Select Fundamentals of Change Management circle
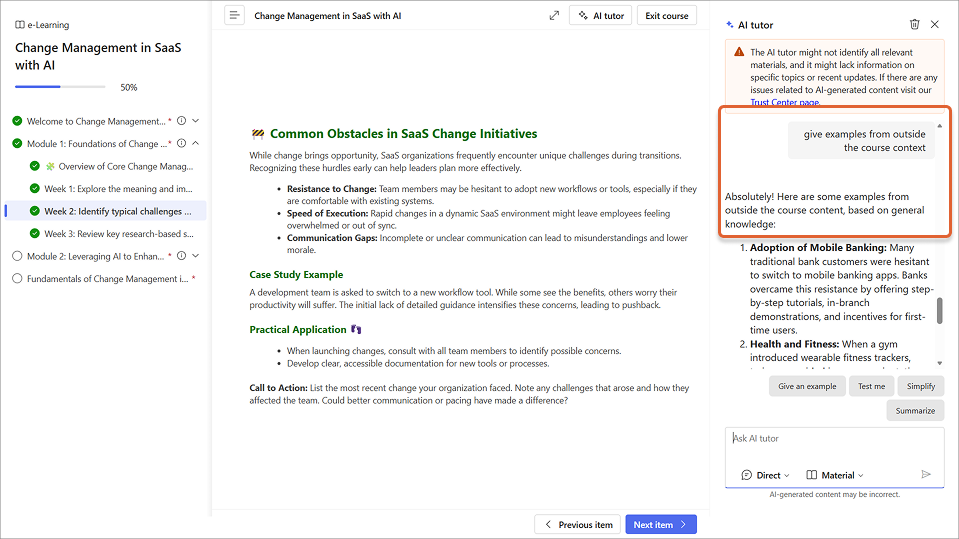 [17, 278]
